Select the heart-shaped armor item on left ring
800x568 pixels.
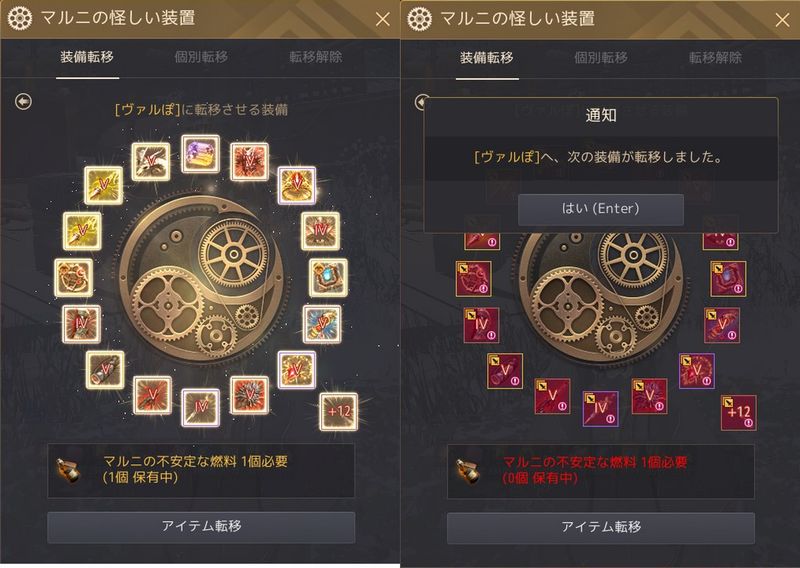tap(74, 278)
